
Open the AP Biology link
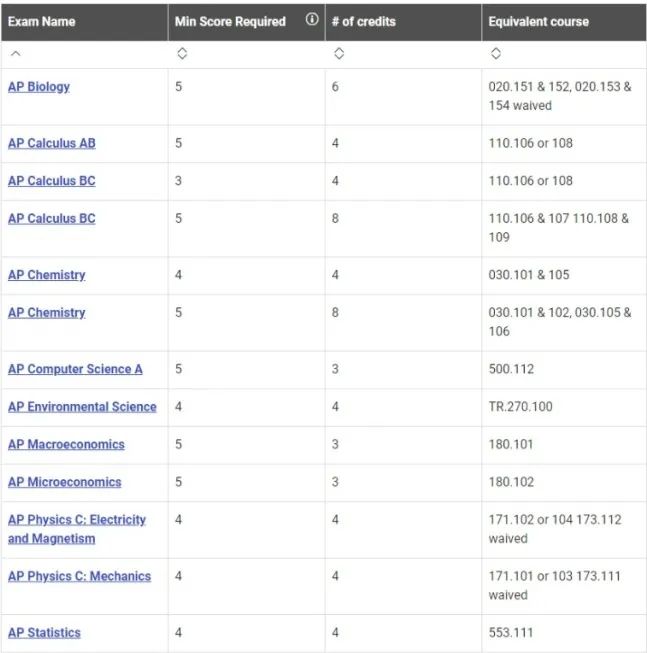point(39,87)
